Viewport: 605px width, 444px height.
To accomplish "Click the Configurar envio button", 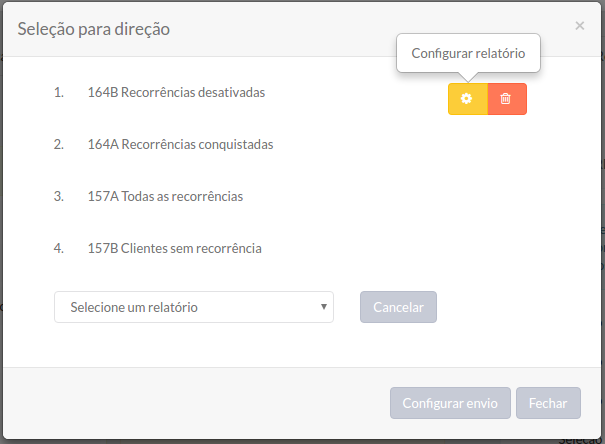I will [450, 403].
